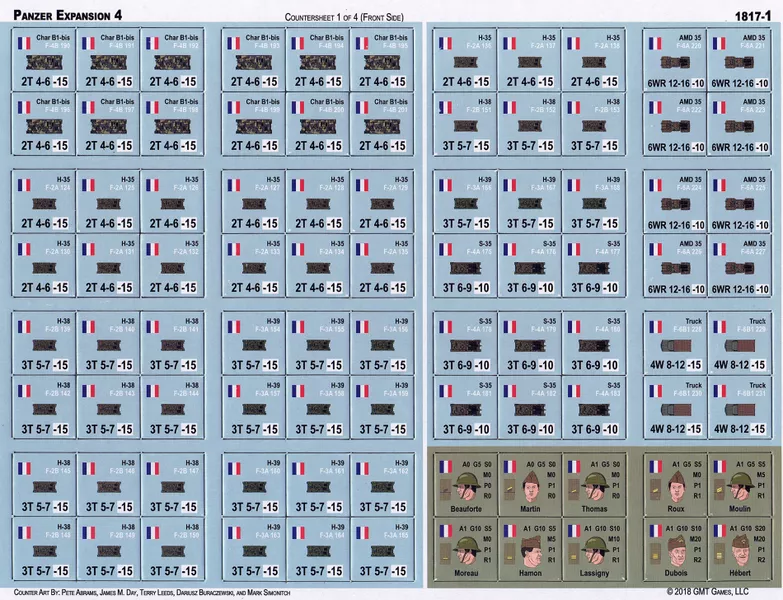Image resolution: width=783 pixels, height=600 pixels.
Task: Pick the Truck counter F-6B1 231
Action: (x=739, y=407)
